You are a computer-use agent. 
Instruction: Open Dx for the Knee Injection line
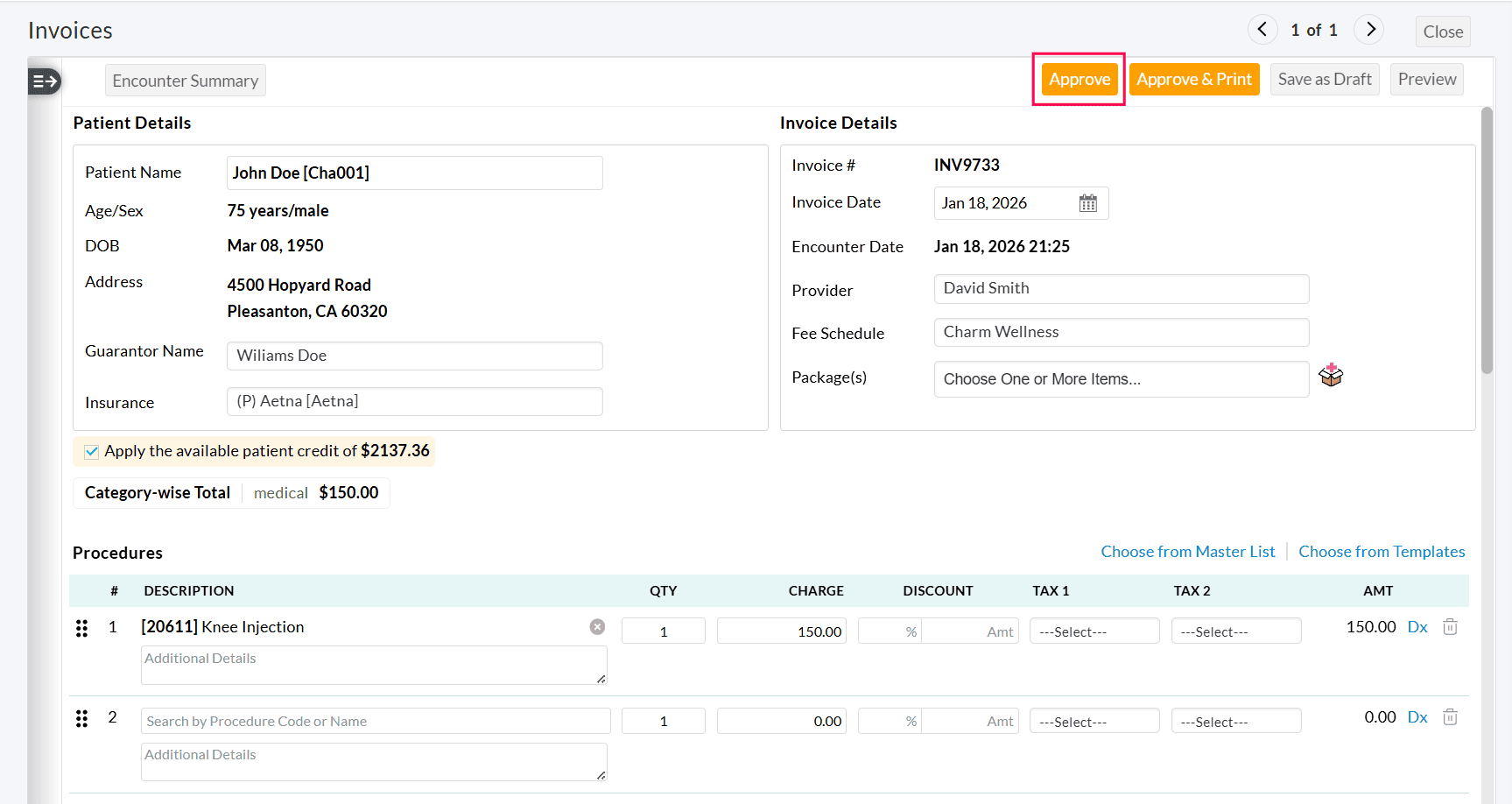[1417, 626]
